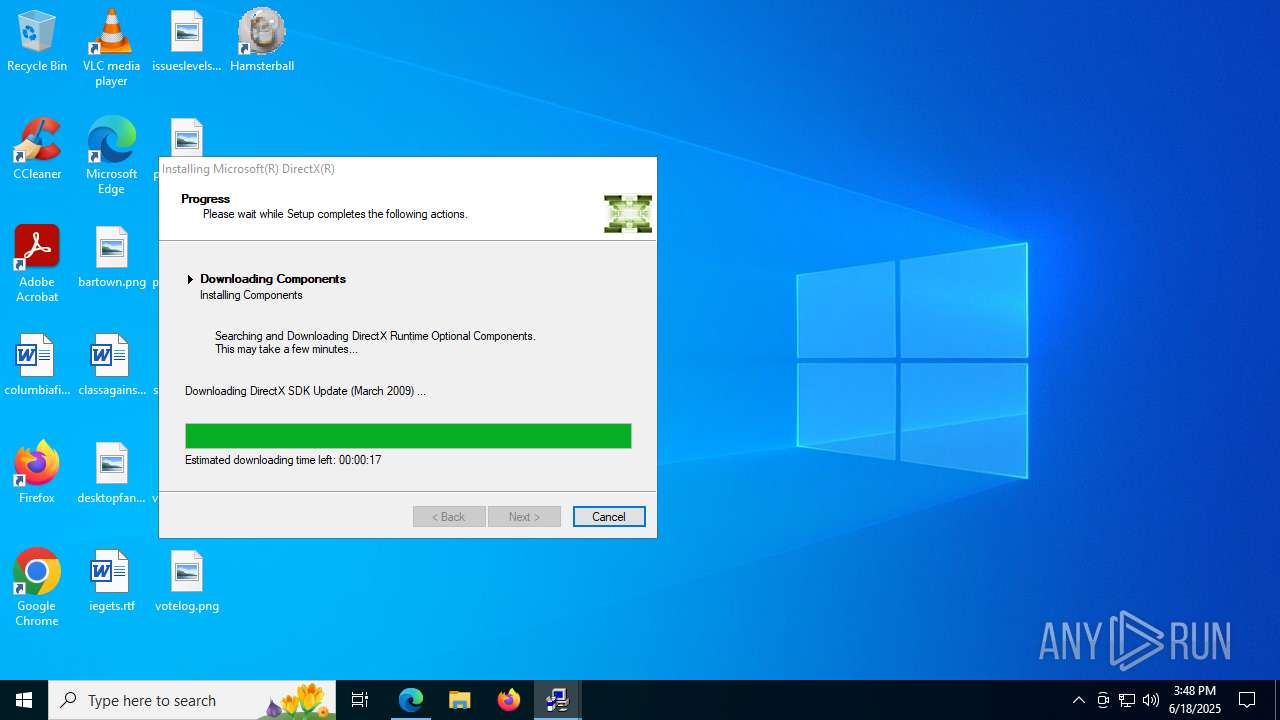This screenshot has width=1280, height=720.
Task: Open Edge from the taskbar
Action: pyautogui.click(x=411, y=700)
